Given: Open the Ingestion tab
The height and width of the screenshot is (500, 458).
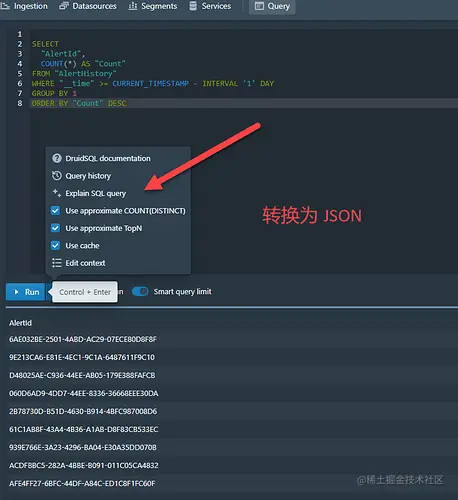Looking at the screenshot, I should [26, 6].
